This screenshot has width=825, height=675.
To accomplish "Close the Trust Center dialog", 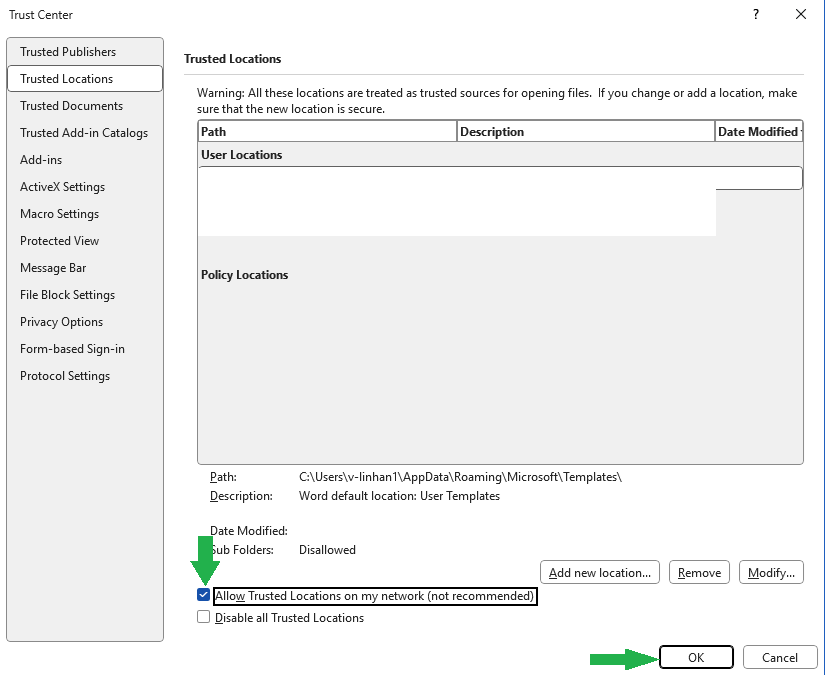I will coord(801,14).
